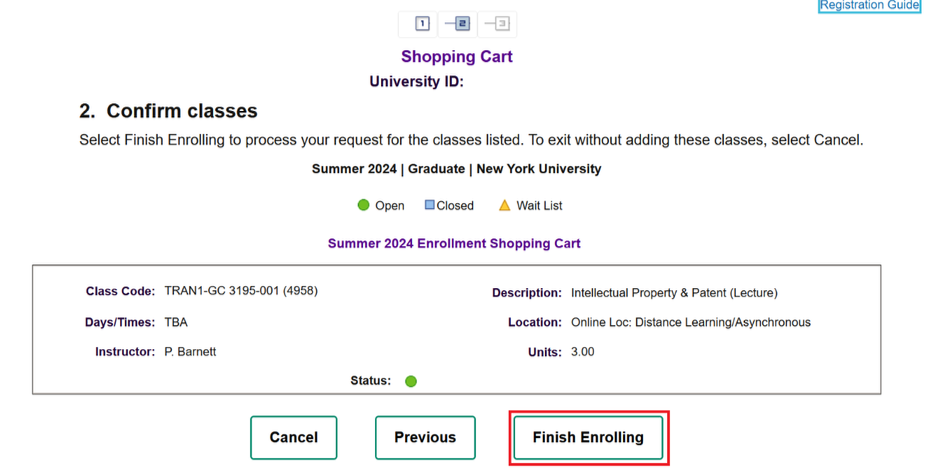Viewport: 952px width, 470px height.
Task: Click the step 3 progress indicator icon
Action: point(497,24)
